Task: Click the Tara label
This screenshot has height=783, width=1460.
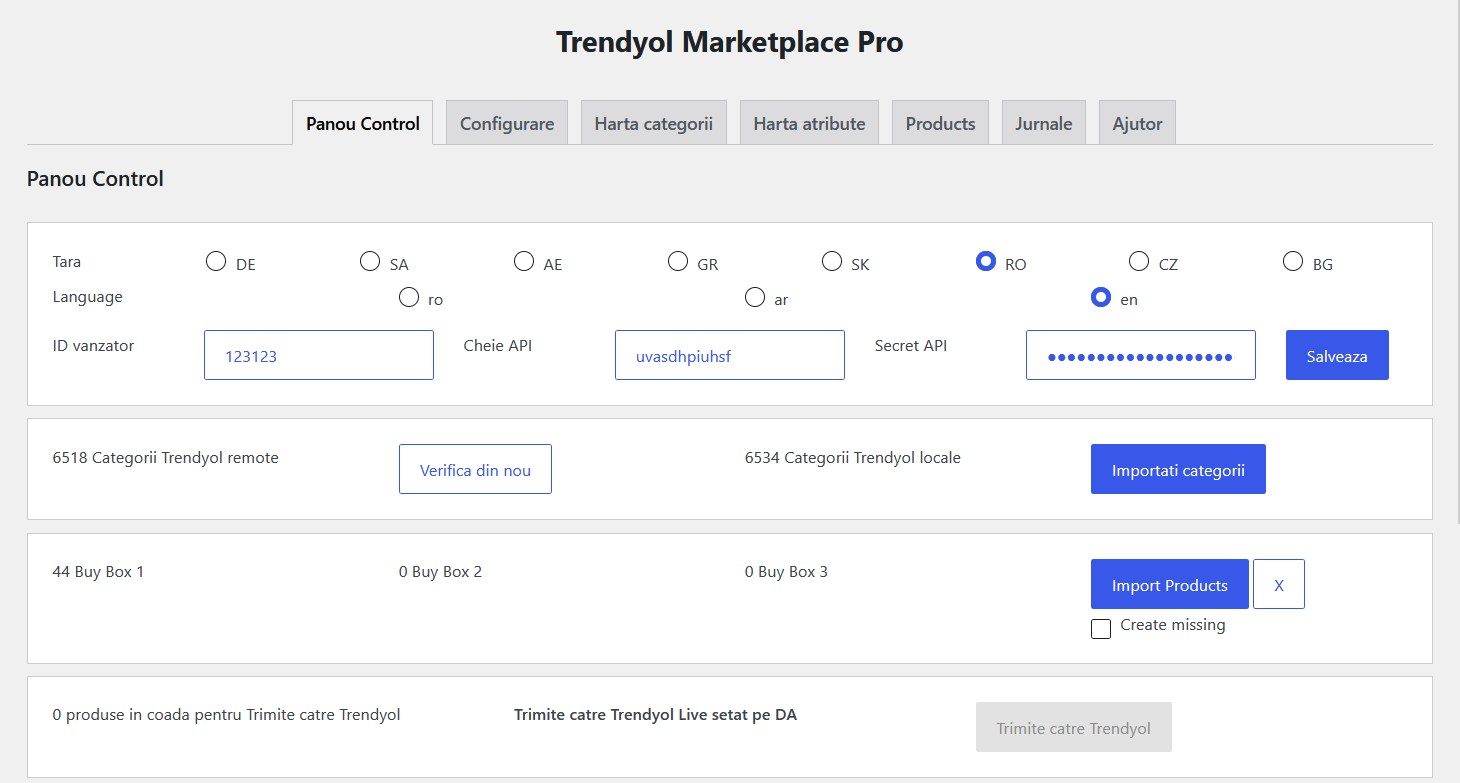Action: (x=67, y=262)
